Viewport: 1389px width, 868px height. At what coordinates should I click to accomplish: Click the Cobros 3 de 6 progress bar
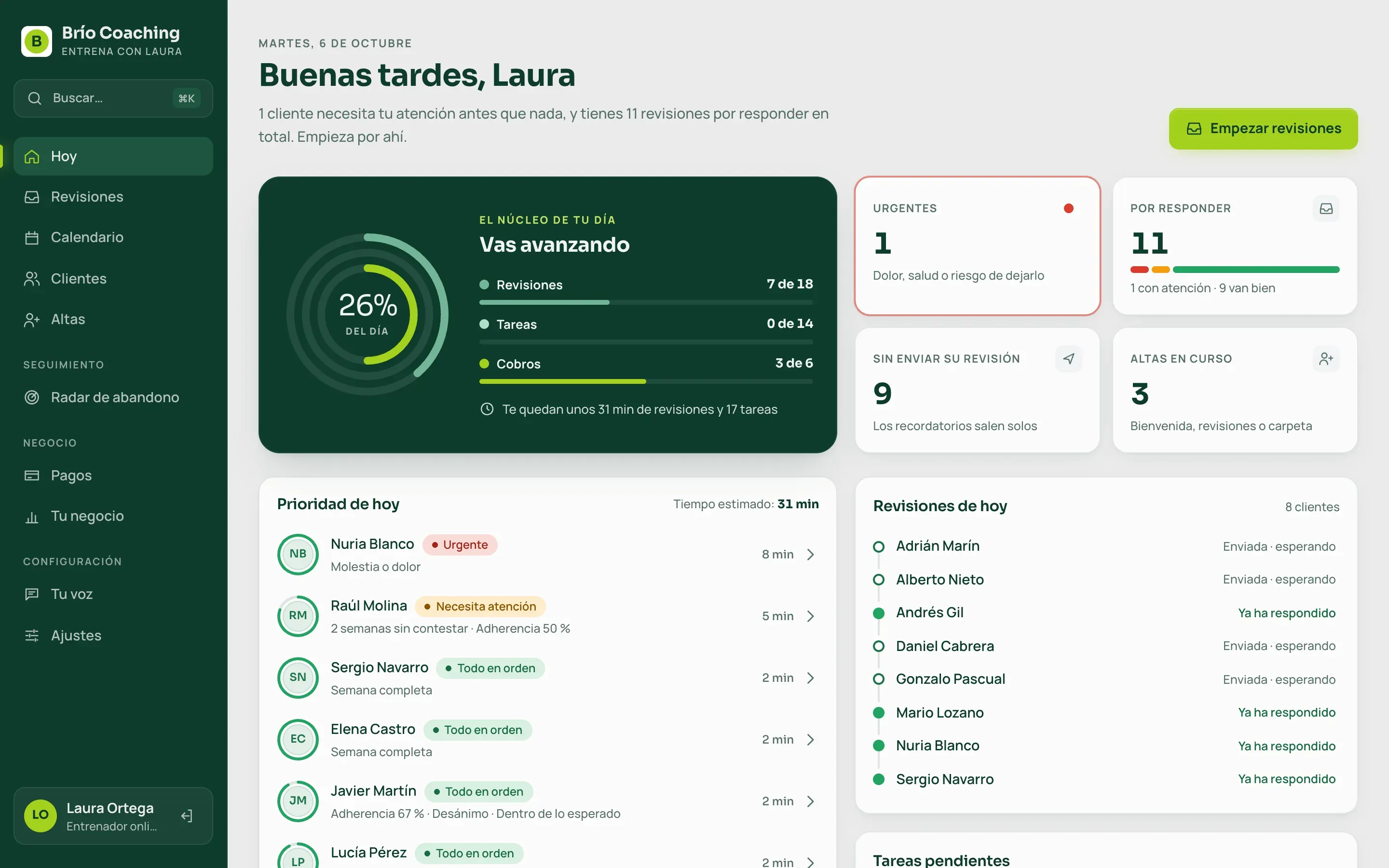[x=646, y=381]
